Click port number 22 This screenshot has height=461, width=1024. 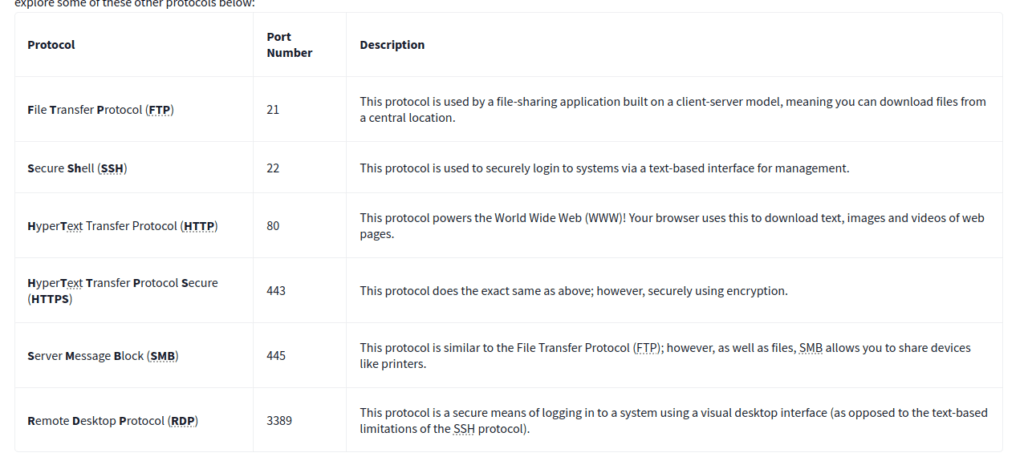click(273, 168)
